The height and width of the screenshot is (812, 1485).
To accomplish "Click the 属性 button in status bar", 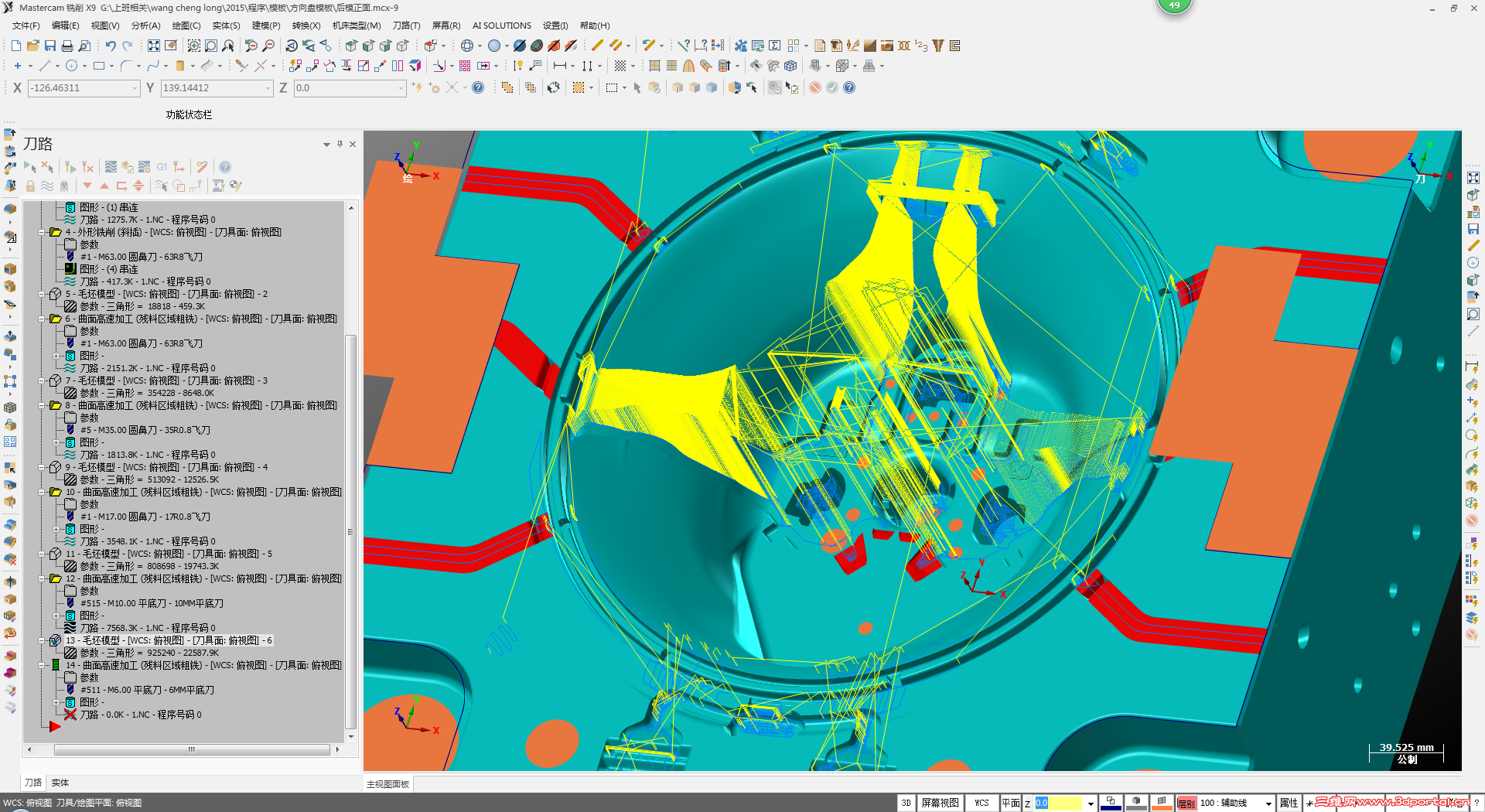I will click(1289, 803).
